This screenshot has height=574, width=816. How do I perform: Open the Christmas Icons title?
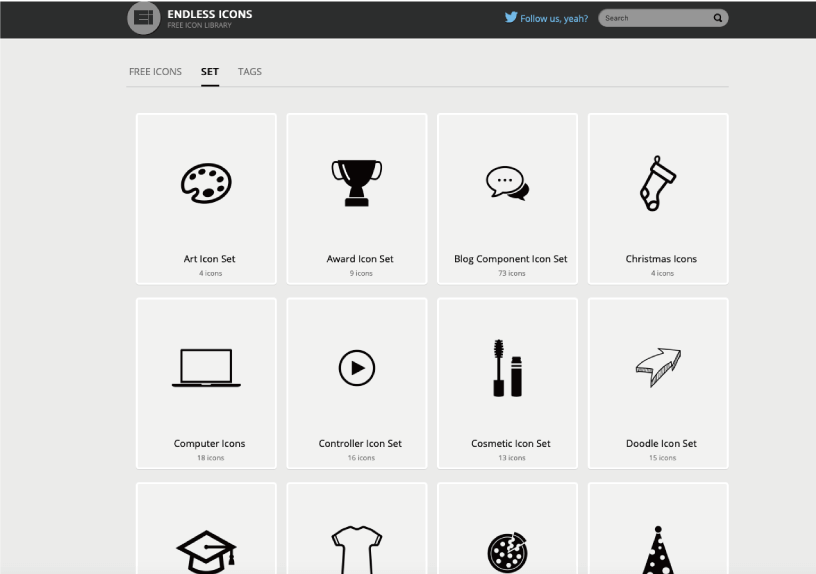click(661, 259)
